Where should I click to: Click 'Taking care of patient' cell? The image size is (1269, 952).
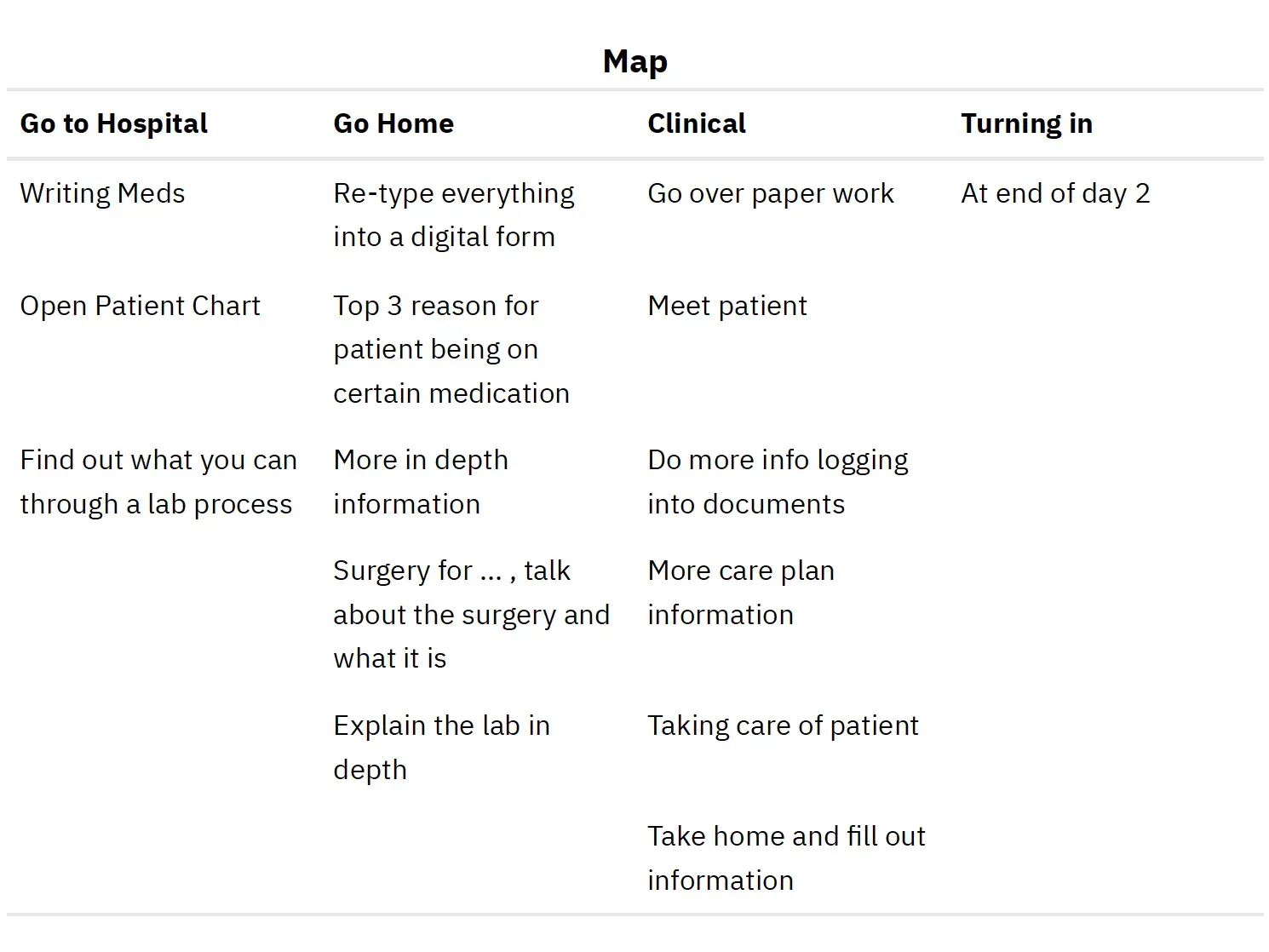click(x=783, y=725)
